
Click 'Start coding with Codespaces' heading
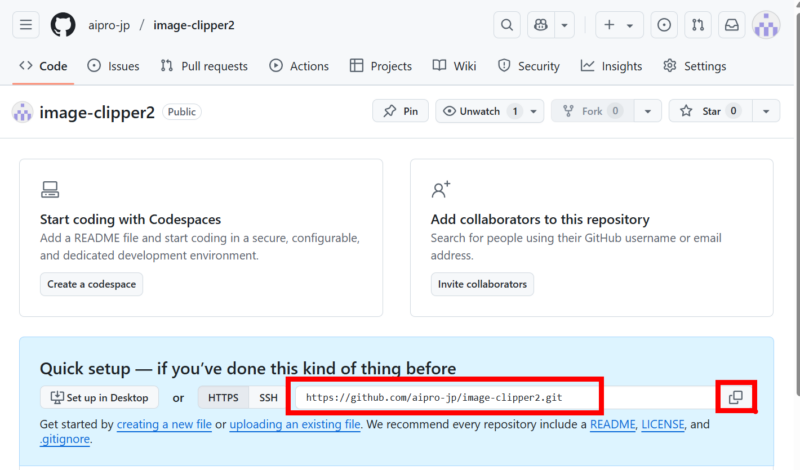coord(131,219)
